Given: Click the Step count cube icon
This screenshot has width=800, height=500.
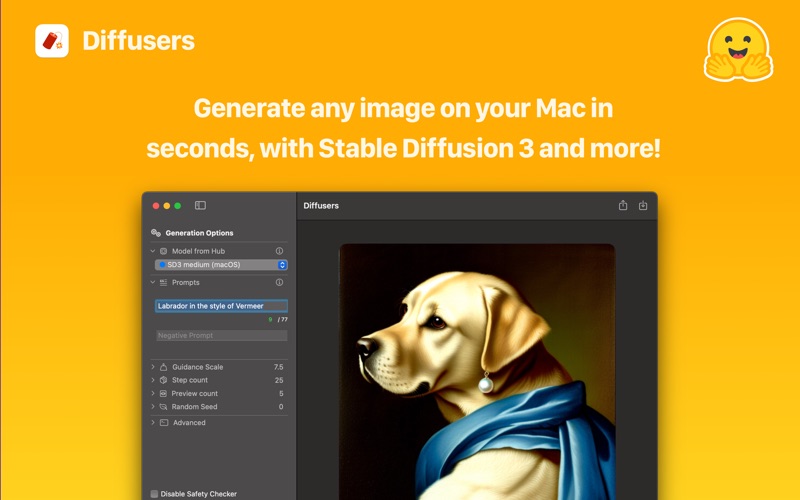Looking at the screenshot, I should (163, 380).
